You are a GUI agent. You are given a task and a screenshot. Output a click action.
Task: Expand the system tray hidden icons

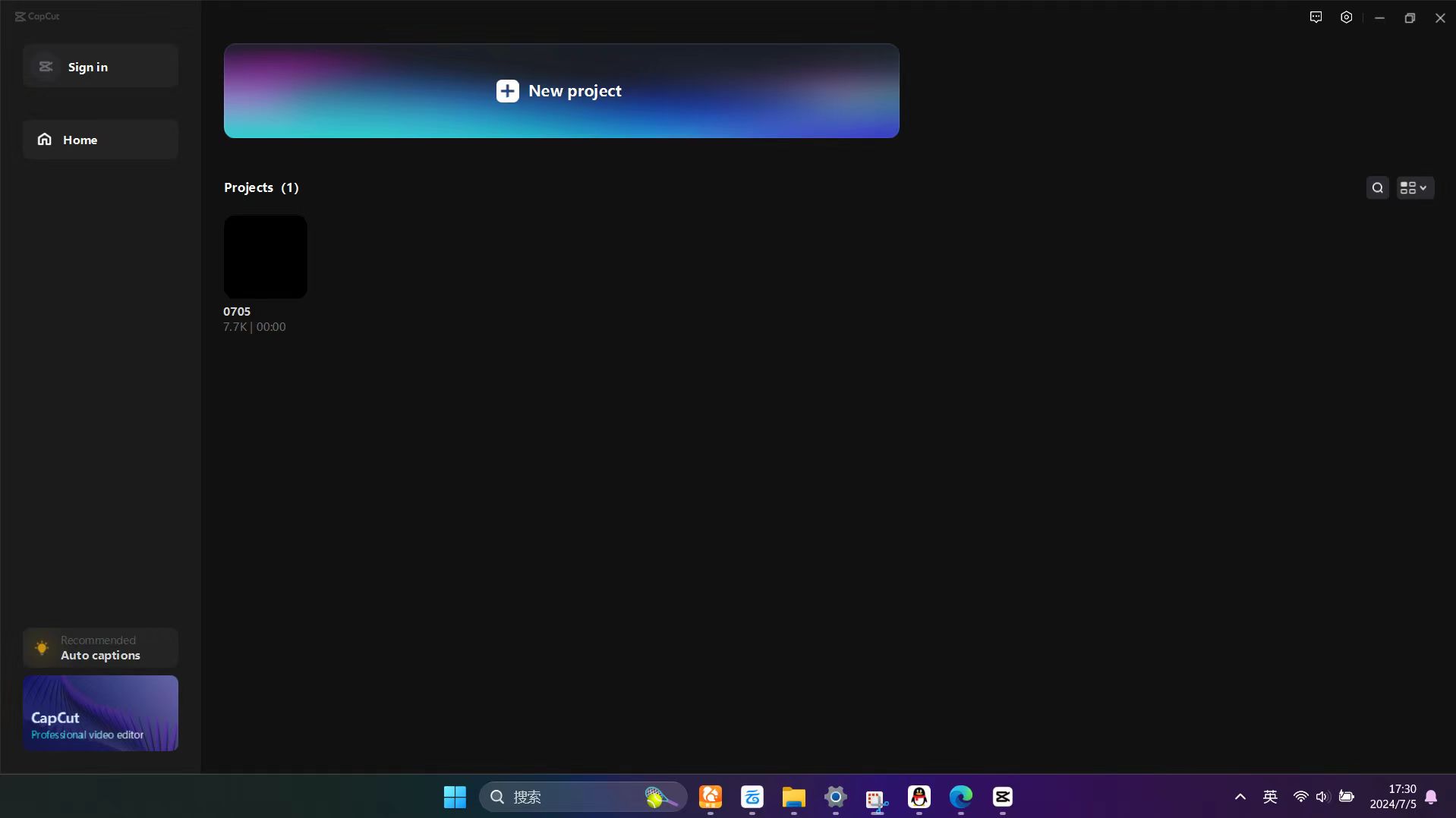coord(1240,797)
